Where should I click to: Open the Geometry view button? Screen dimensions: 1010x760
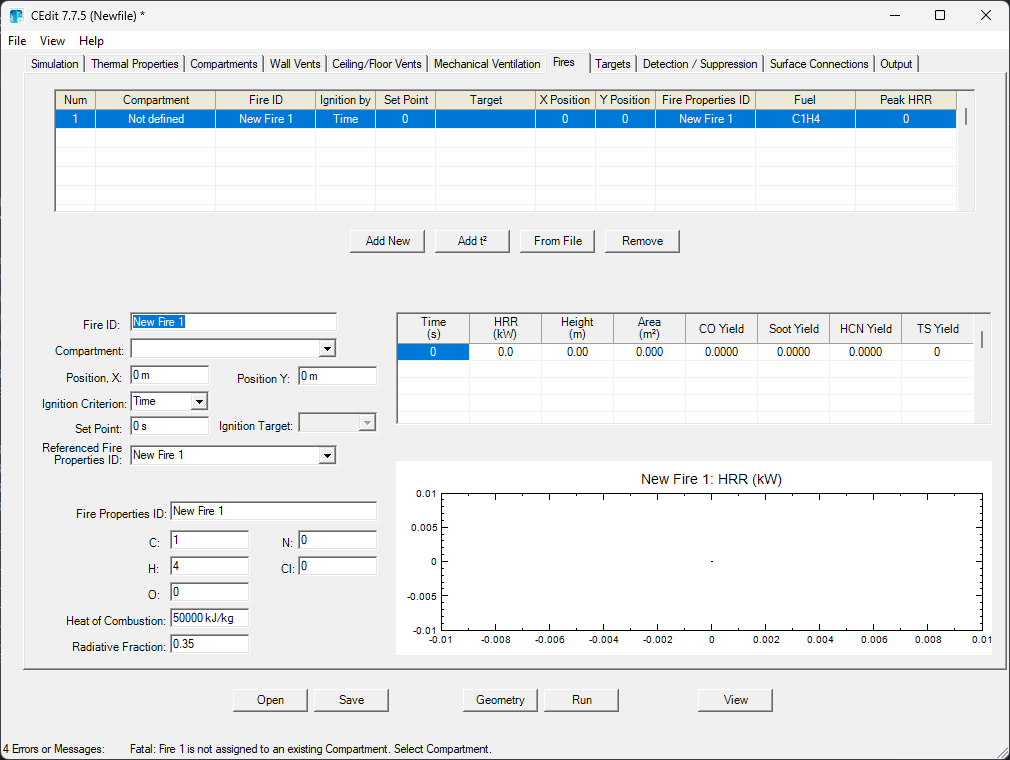[x=500, y=700]
